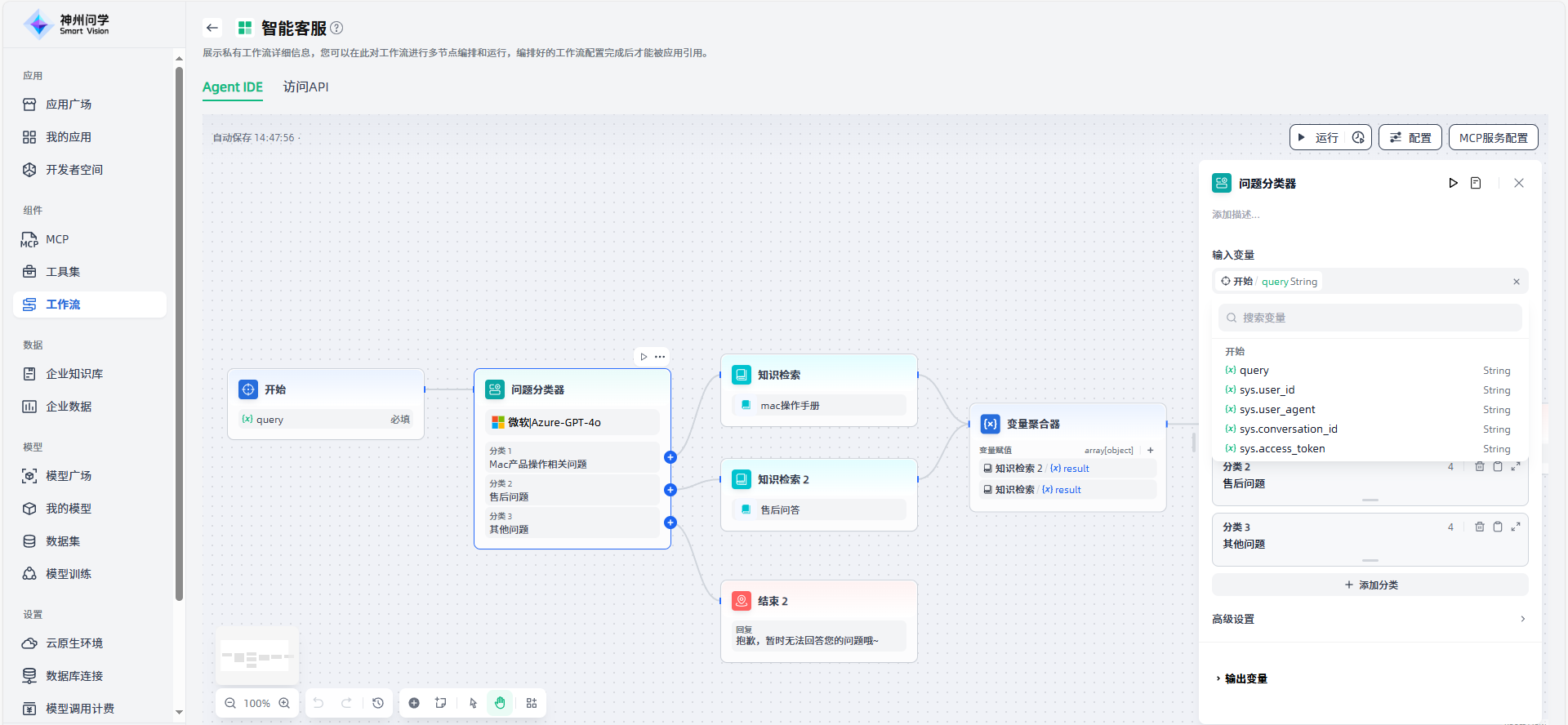
Task: Click the auto-arrange nodes icon
Action: [532, 703]
